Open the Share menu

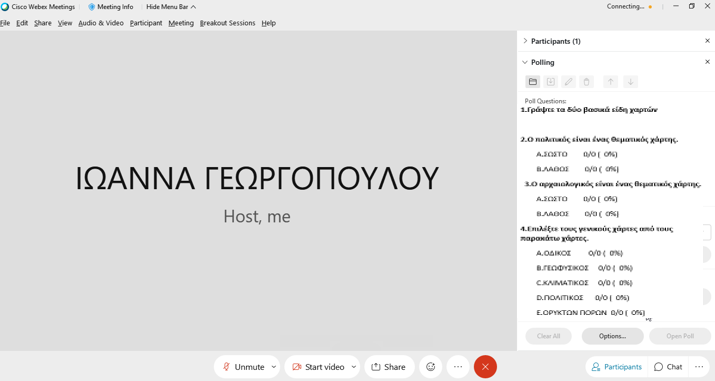[x=43, y=23]
